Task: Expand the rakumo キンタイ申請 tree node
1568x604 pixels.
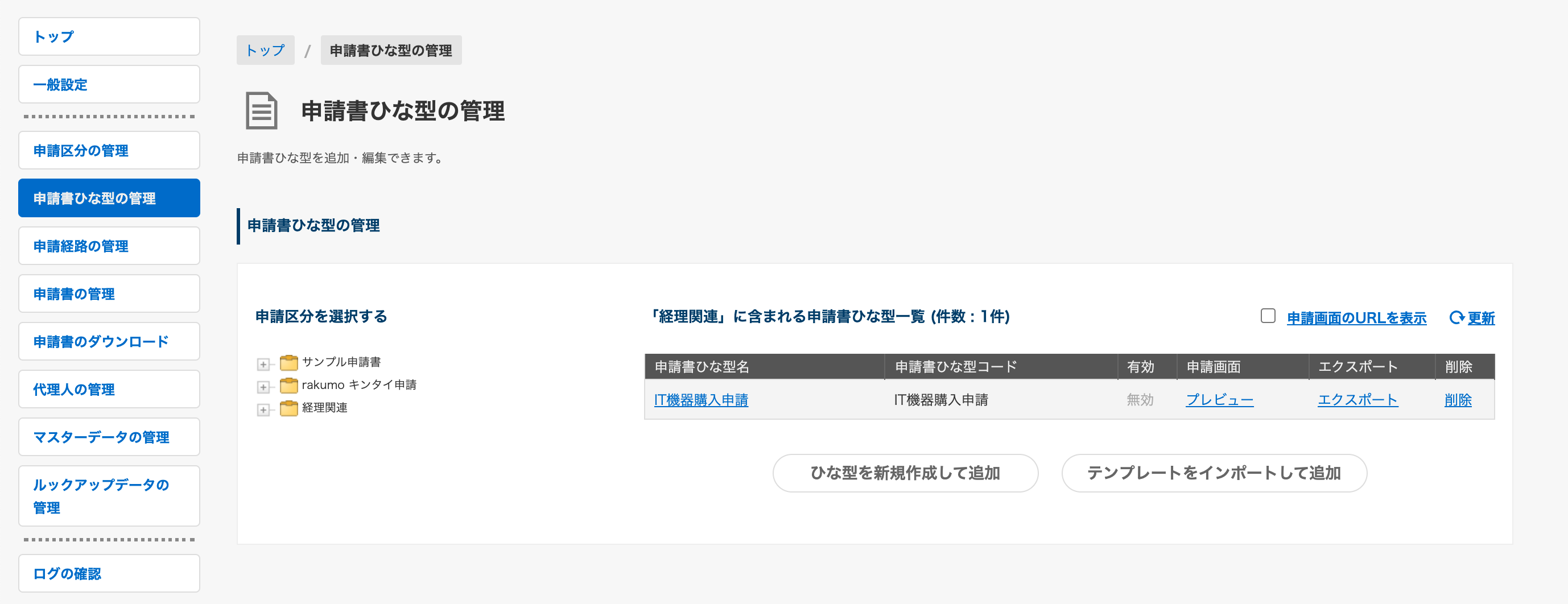Action: point(263,387)
